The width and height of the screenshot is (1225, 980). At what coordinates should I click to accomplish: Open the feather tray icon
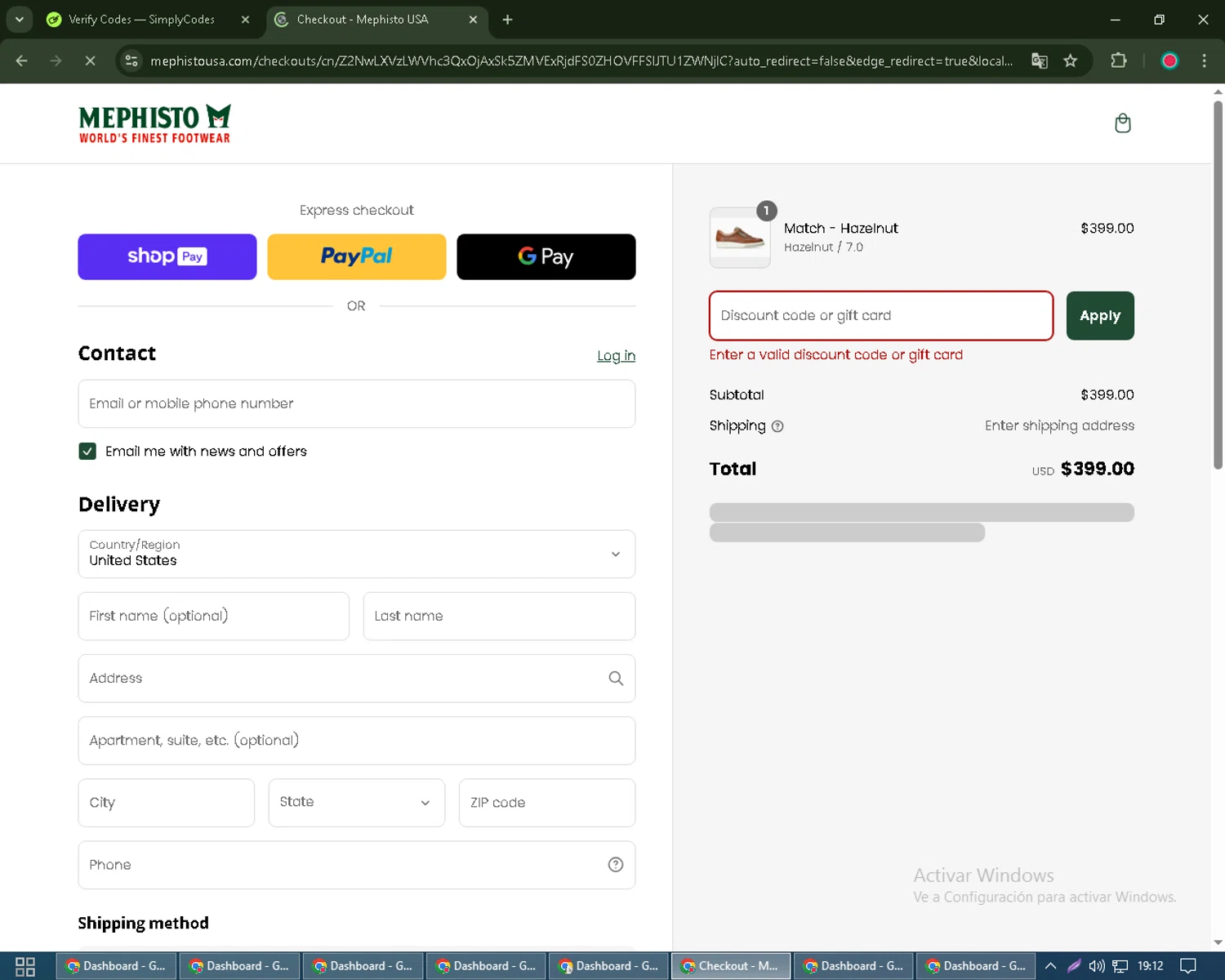pyautogui.click(x=1074, y=966)
